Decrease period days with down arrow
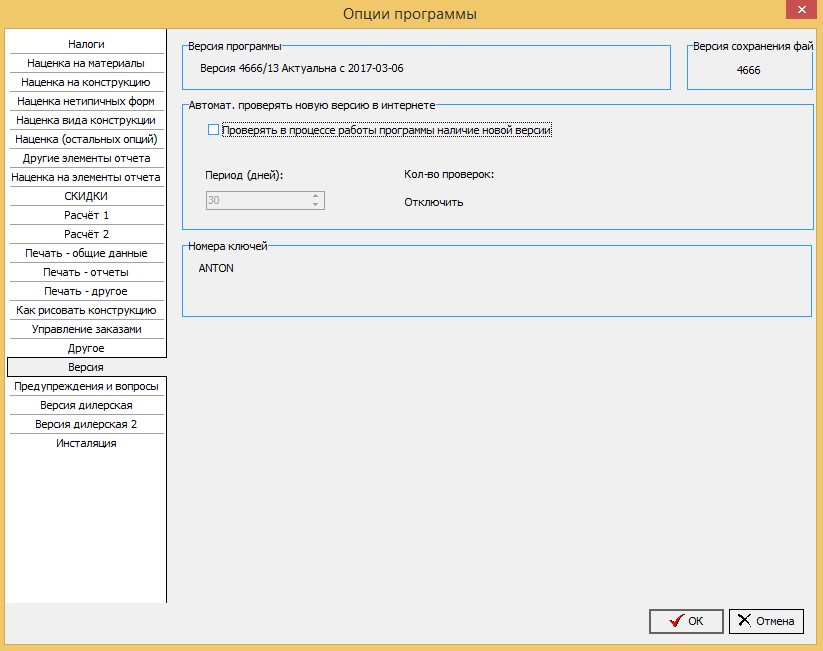The image size is (823, 651). [x=315, y=204]
